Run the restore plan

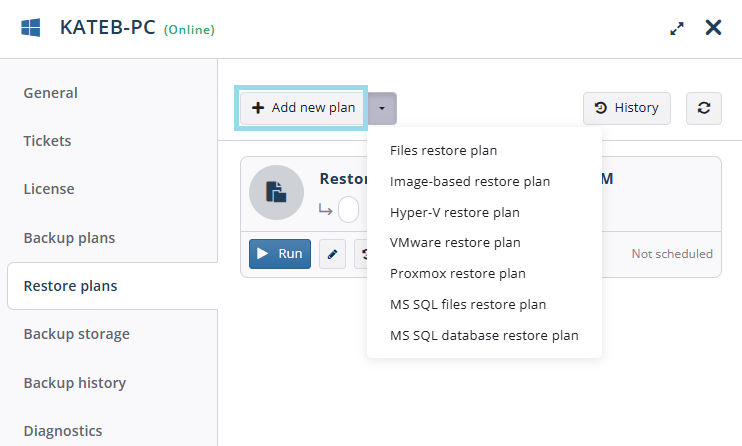pos(280,254)
